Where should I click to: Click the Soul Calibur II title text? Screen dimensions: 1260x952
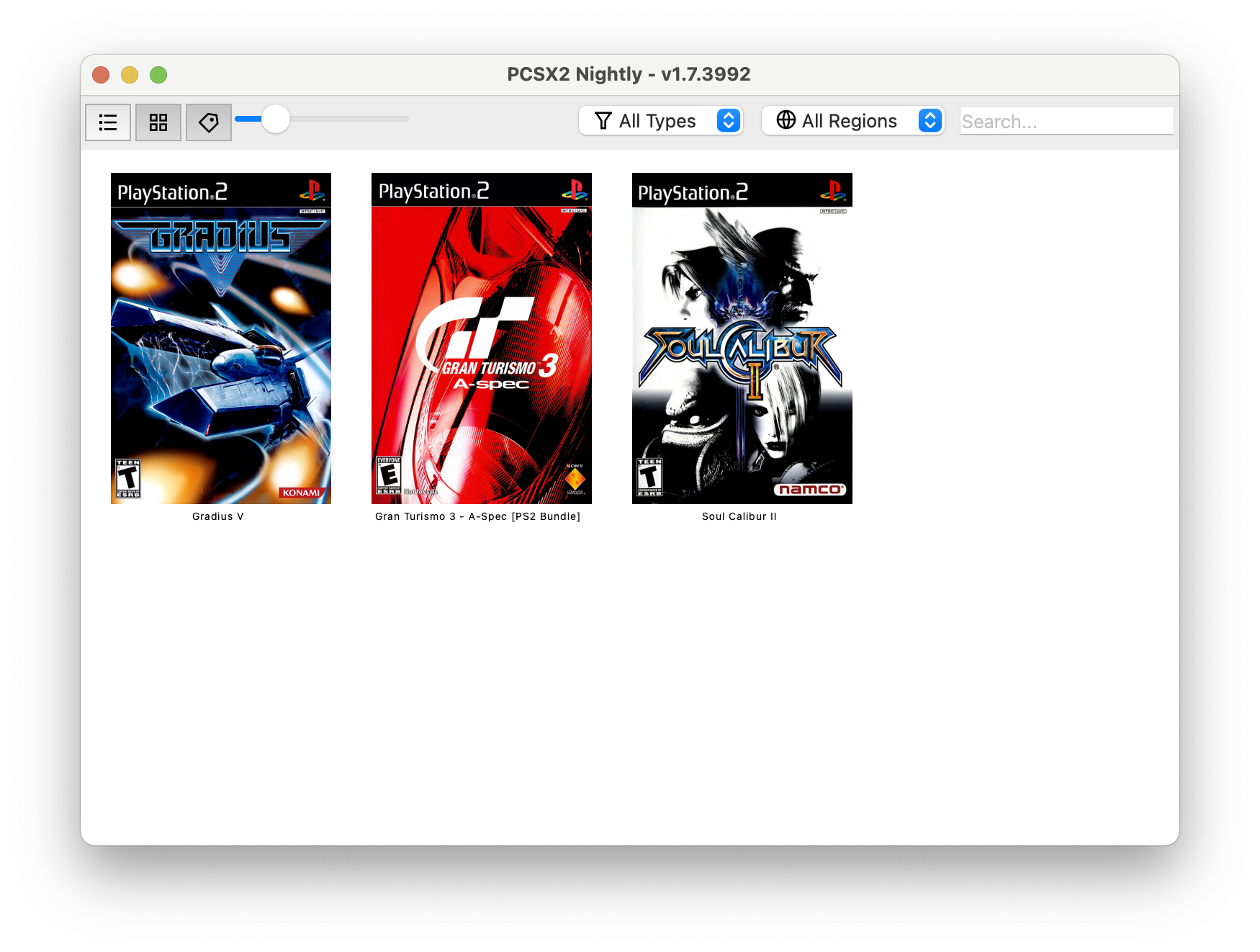[739, 516]
